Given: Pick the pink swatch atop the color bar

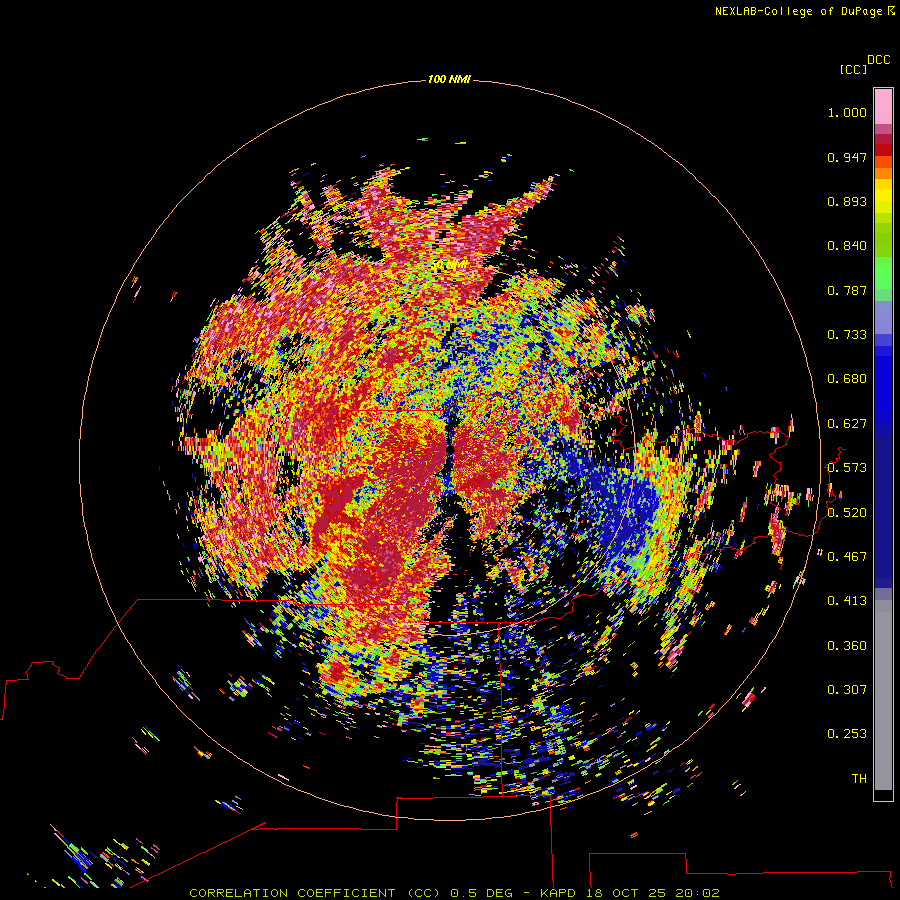Looking at the screenshot, I should point(883,106).
